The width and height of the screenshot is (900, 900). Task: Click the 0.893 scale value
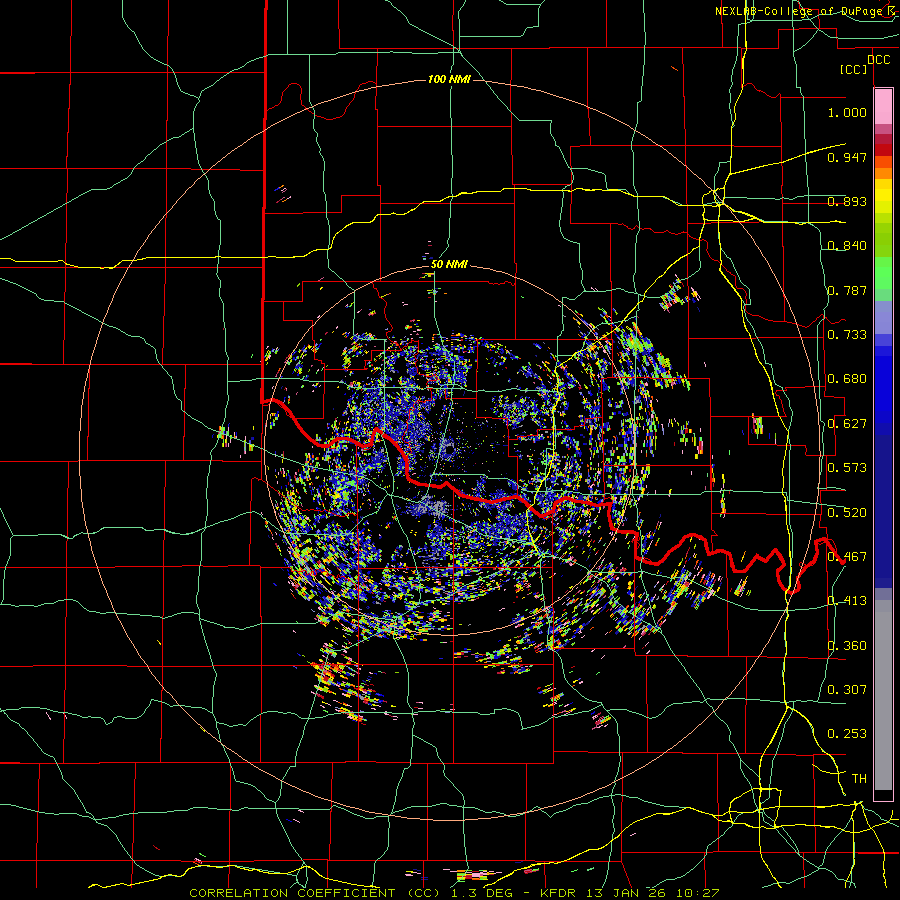coord(847,201)
